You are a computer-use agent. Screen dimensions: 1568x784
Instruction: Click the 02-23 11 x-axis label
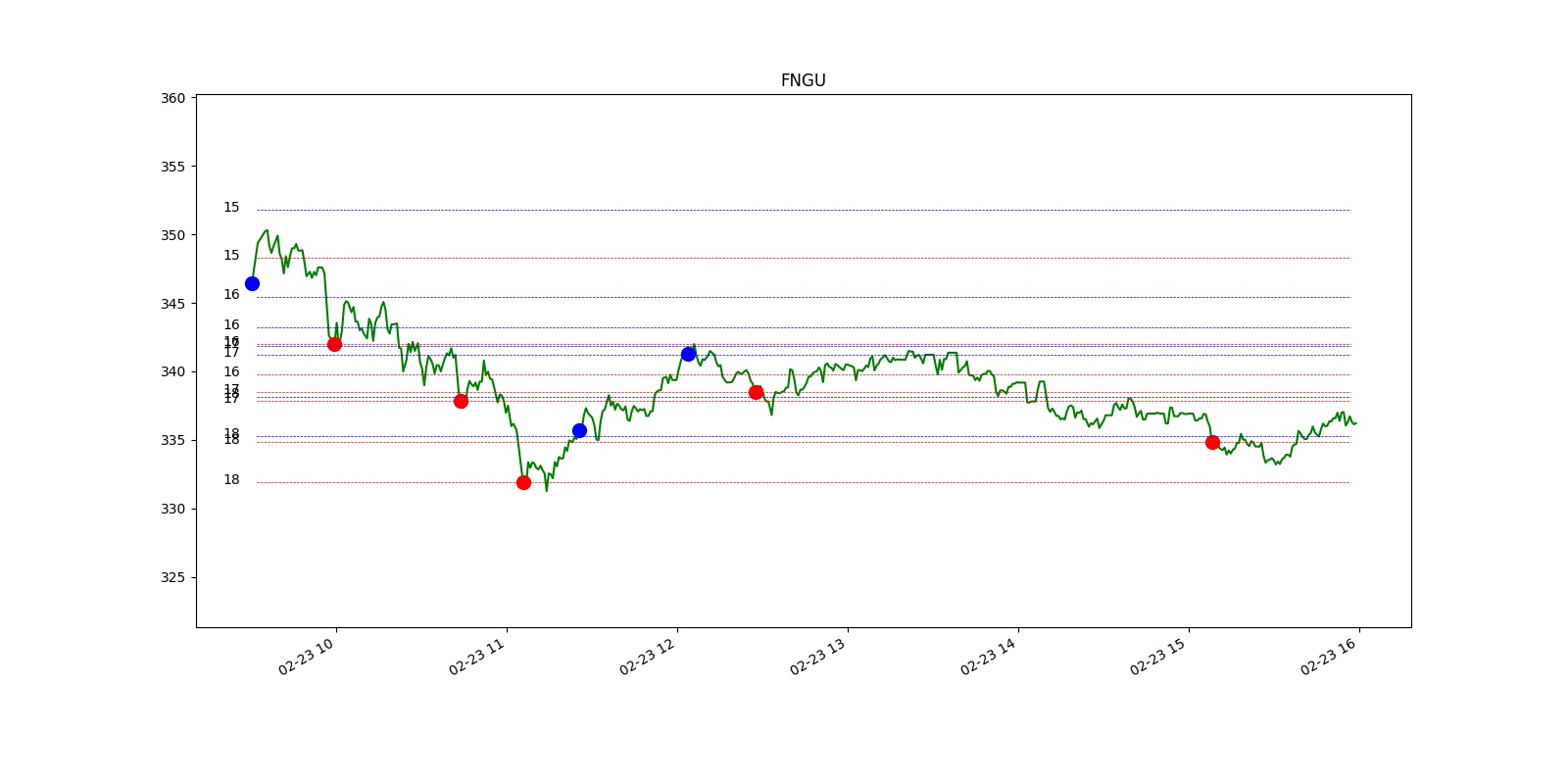point(476,657)
